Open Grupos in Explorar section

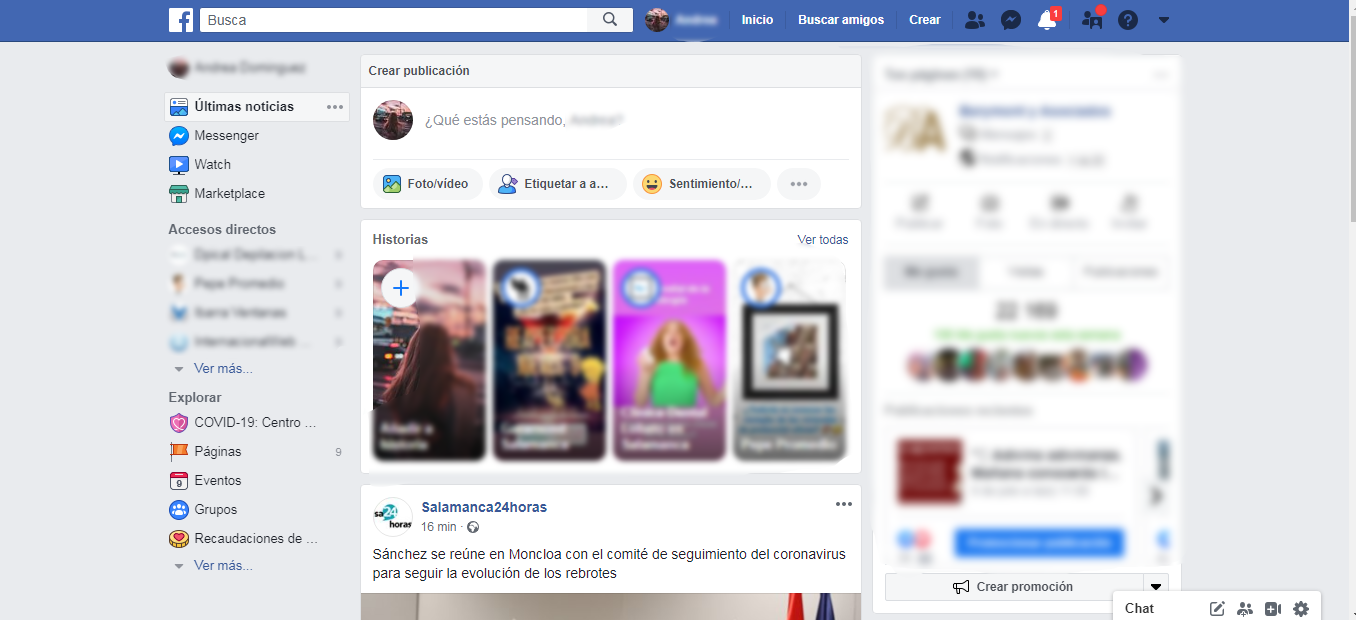click(x=215, y=509)
